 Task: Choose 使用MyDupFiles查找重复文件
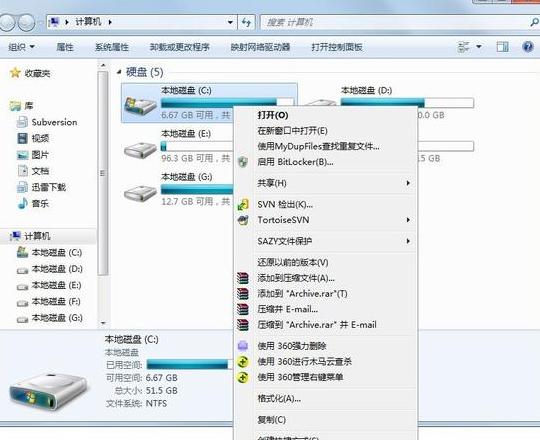tap(325, 146)
